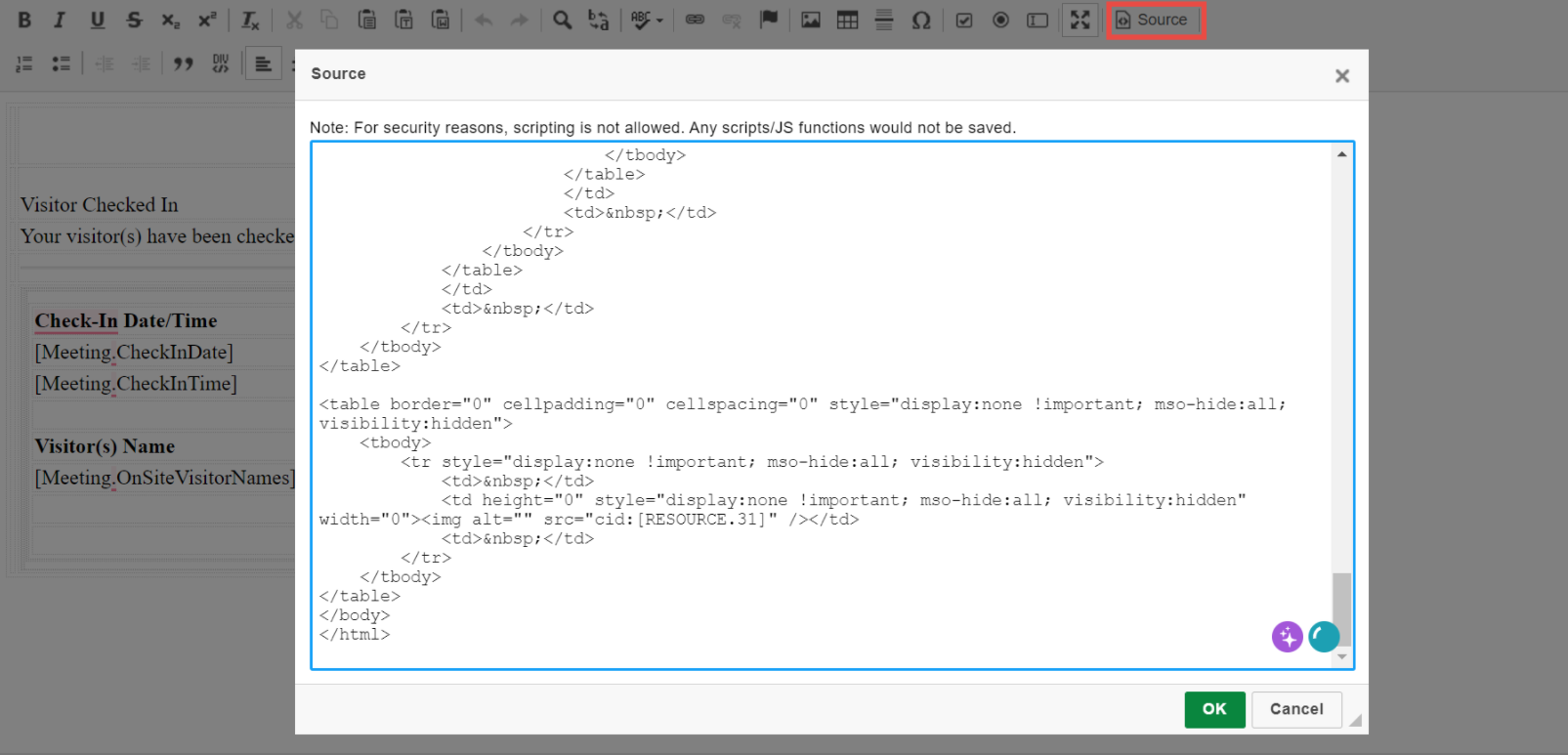Click the security note text in dialog
Viewport: 1568px width, 755px height.
click(662, 128)
